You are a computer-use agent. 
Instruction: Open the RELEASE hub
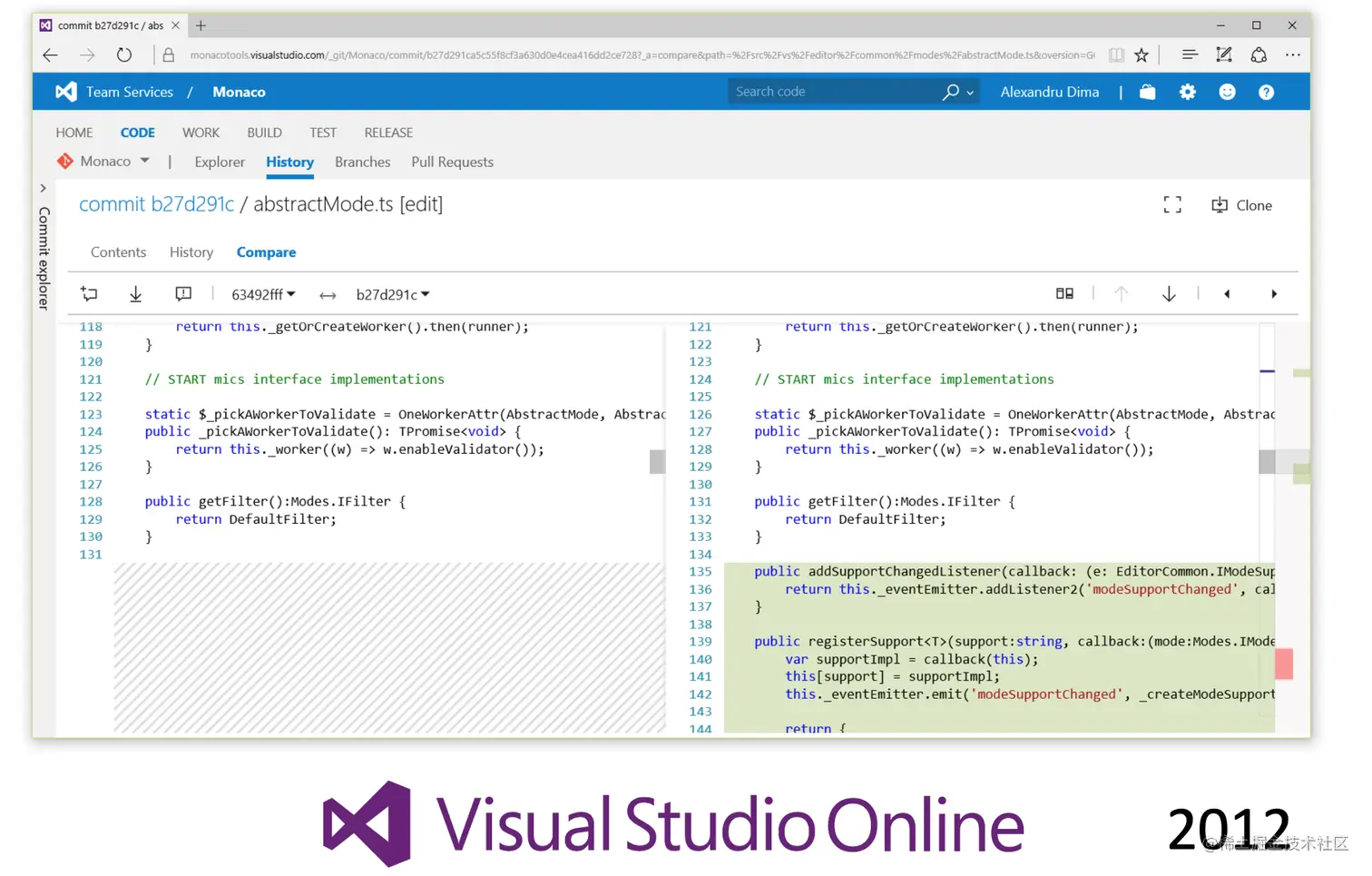[x=388, y=133]
